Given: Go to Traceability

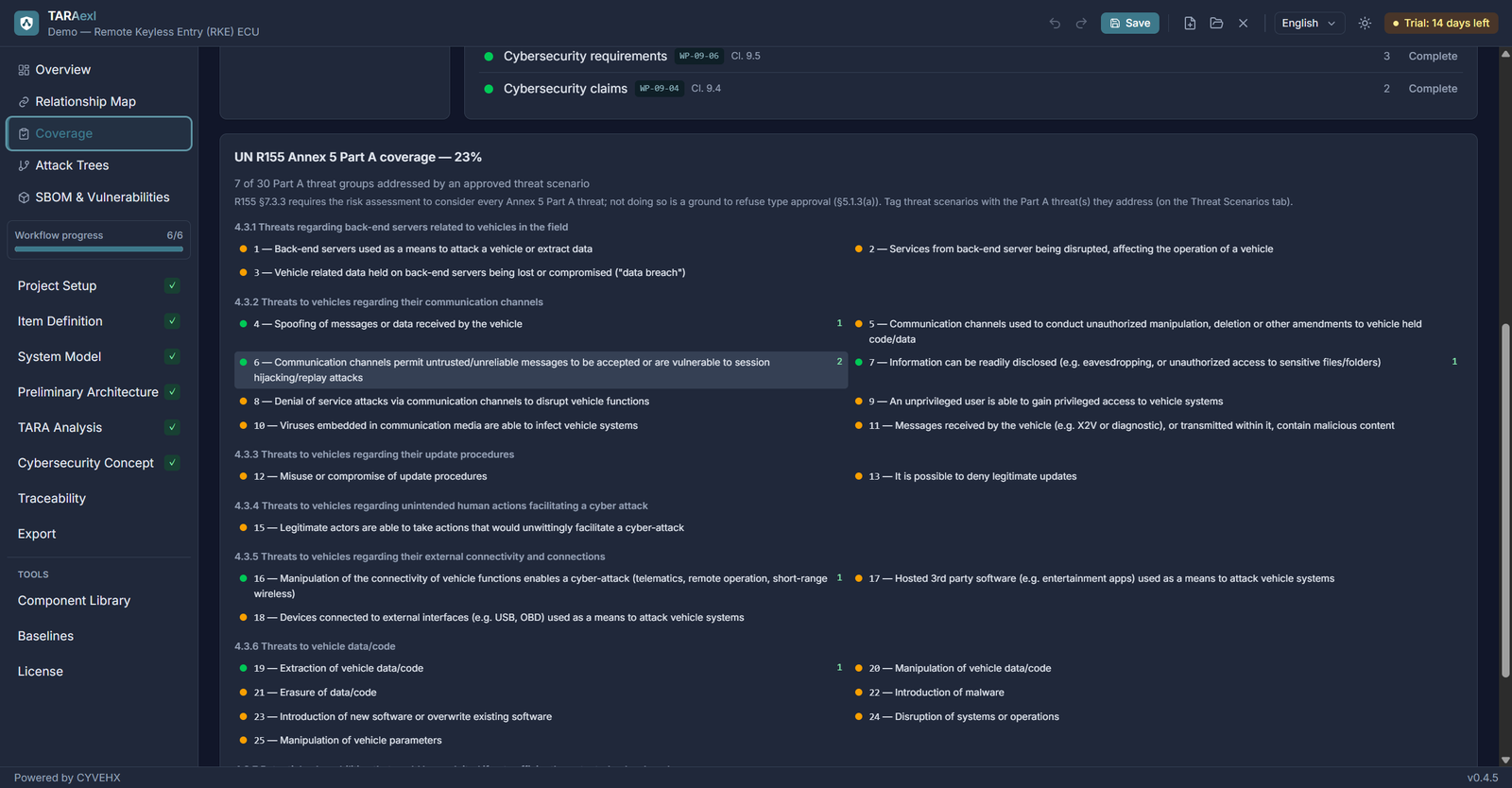Looking at the screenshot, I should (99, 498).
